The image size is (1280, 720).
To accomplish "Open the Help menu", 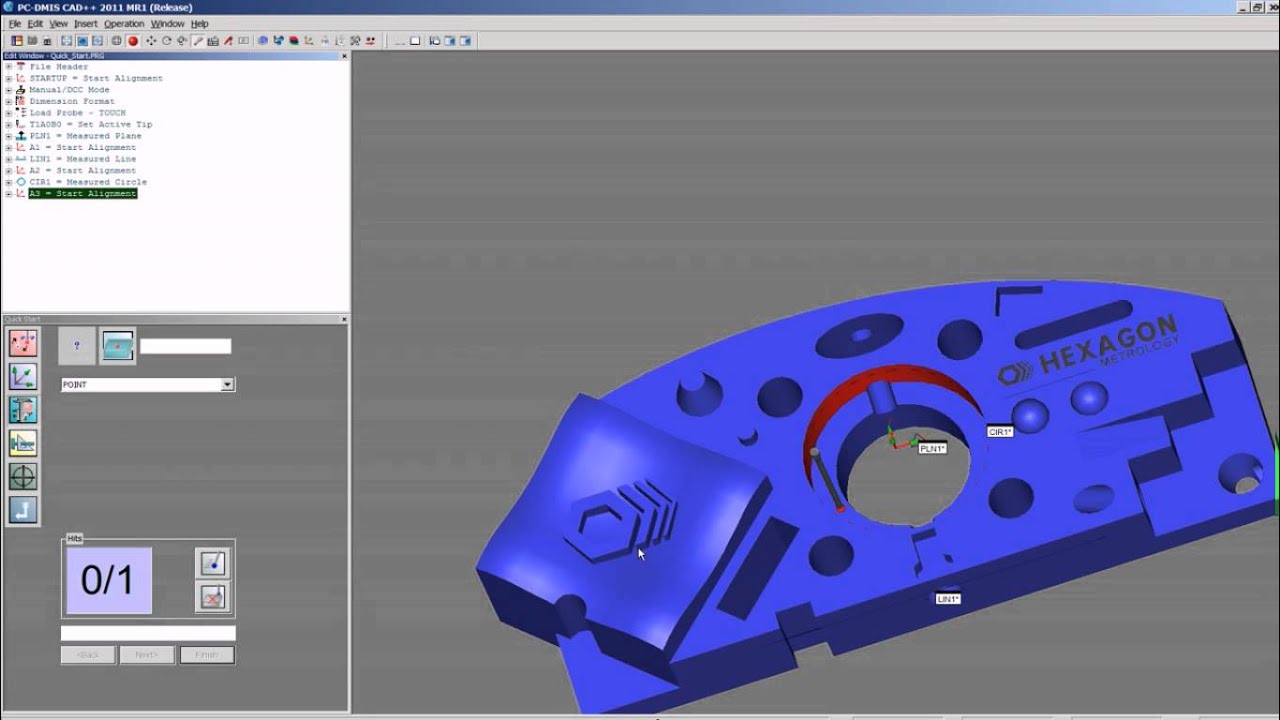I will point(200,23).
